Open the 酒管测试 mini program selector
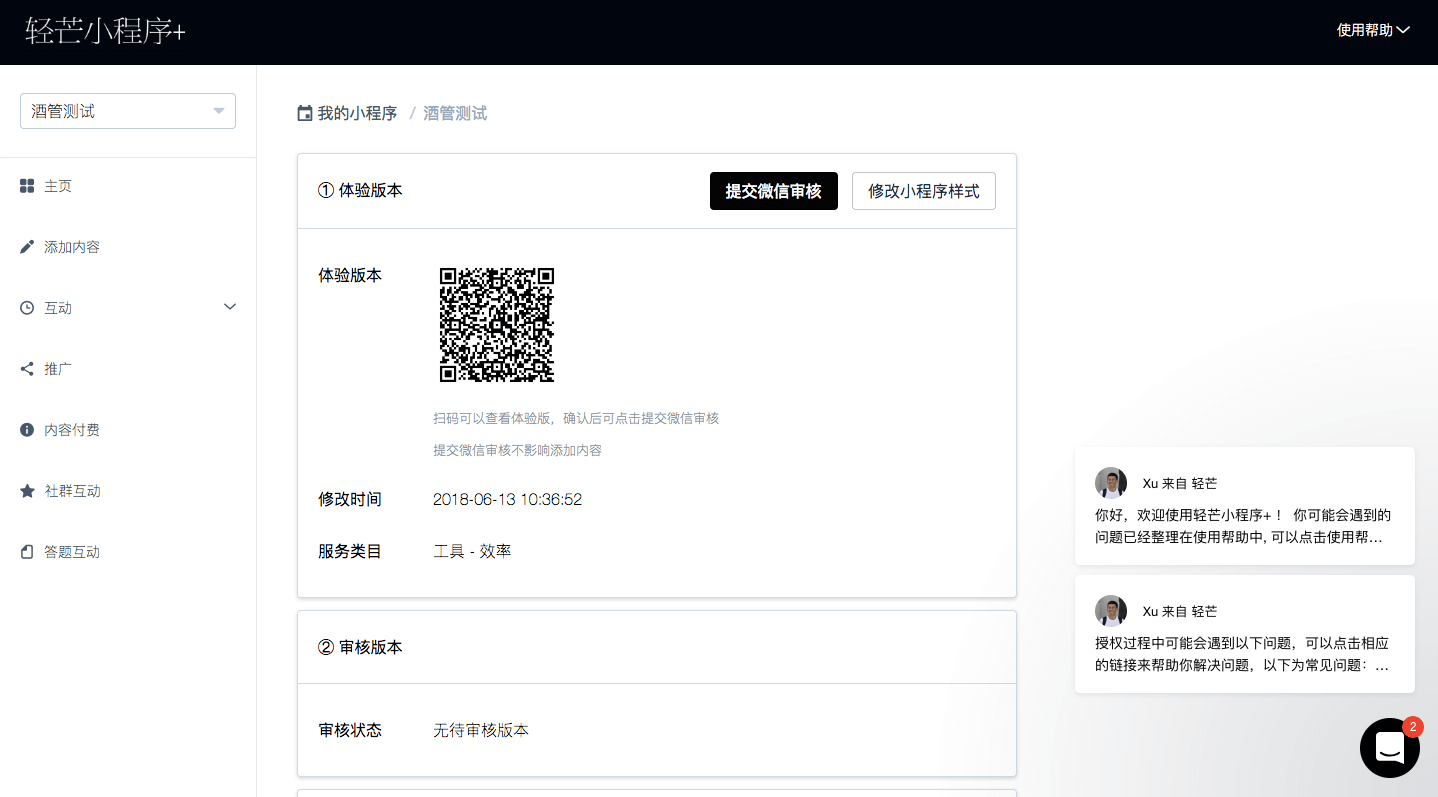Viewport: 1438px width, 797px height. pyautogui.click(x=128, y=111)
